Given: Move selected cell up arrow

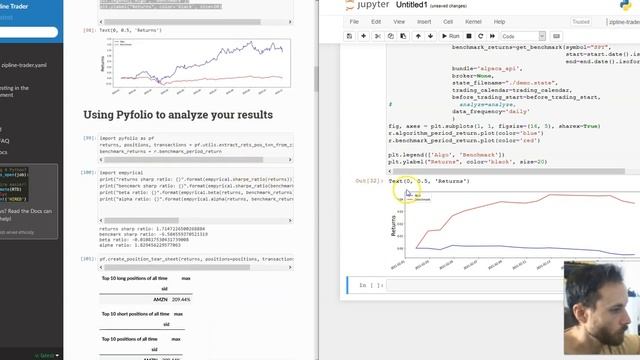Looking at the screenshot, I should point(418,36).
